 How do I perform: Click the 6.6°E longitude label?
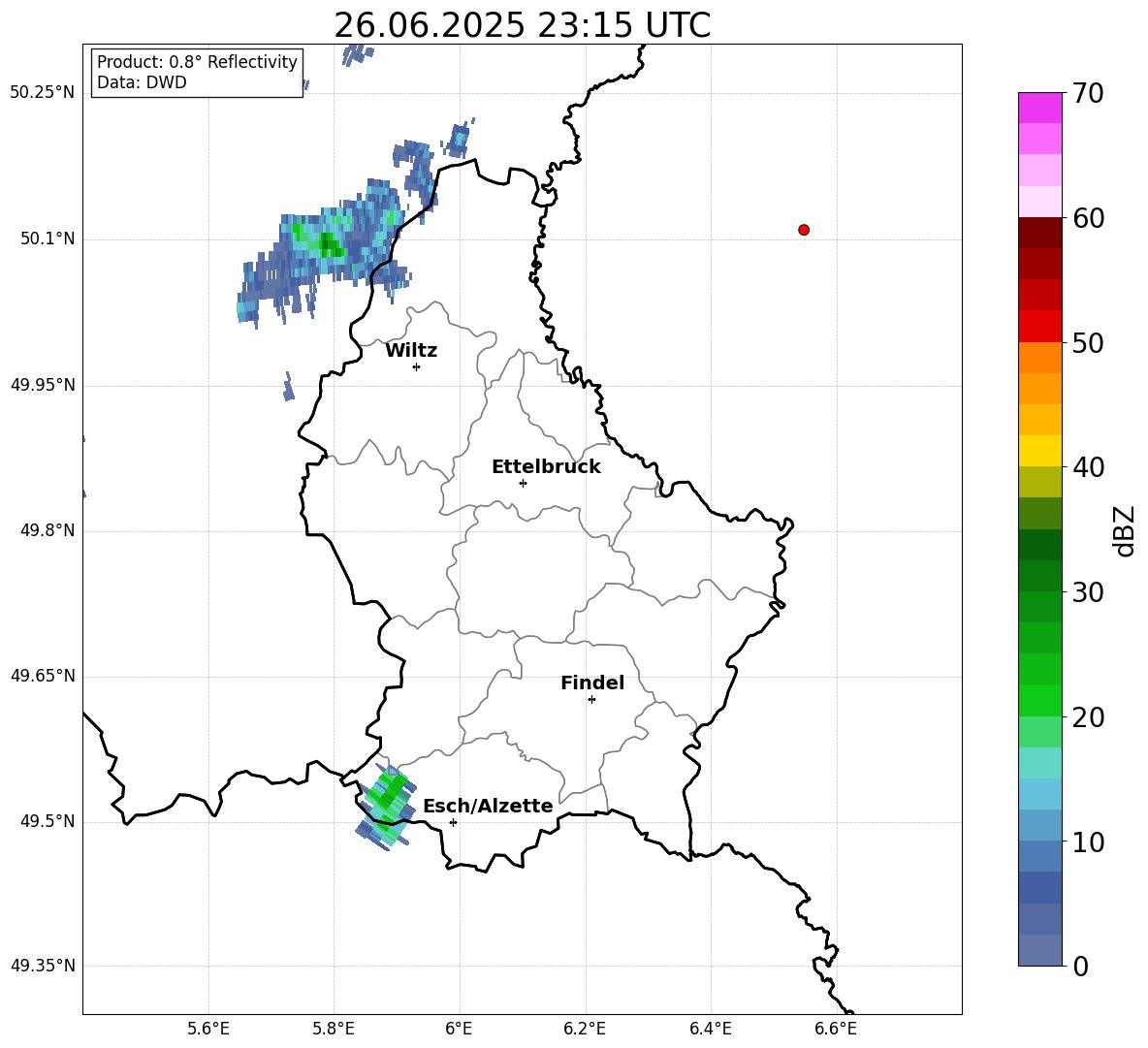[836, 1029]
